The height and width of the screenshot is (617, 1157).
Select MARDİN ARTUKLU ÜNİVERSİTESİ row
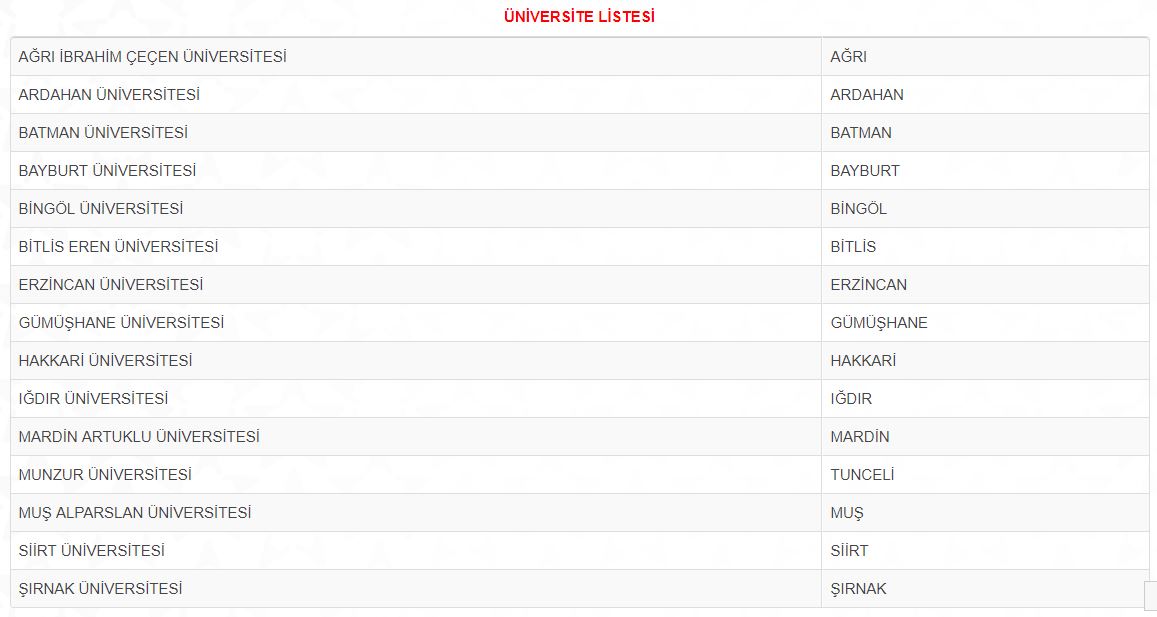(580, 437)
